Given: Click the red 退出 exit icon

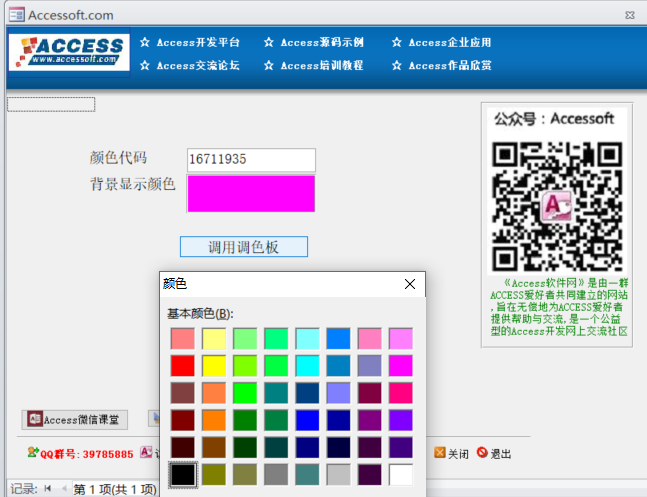Looking at the screenshot, I should click(482, 452).
